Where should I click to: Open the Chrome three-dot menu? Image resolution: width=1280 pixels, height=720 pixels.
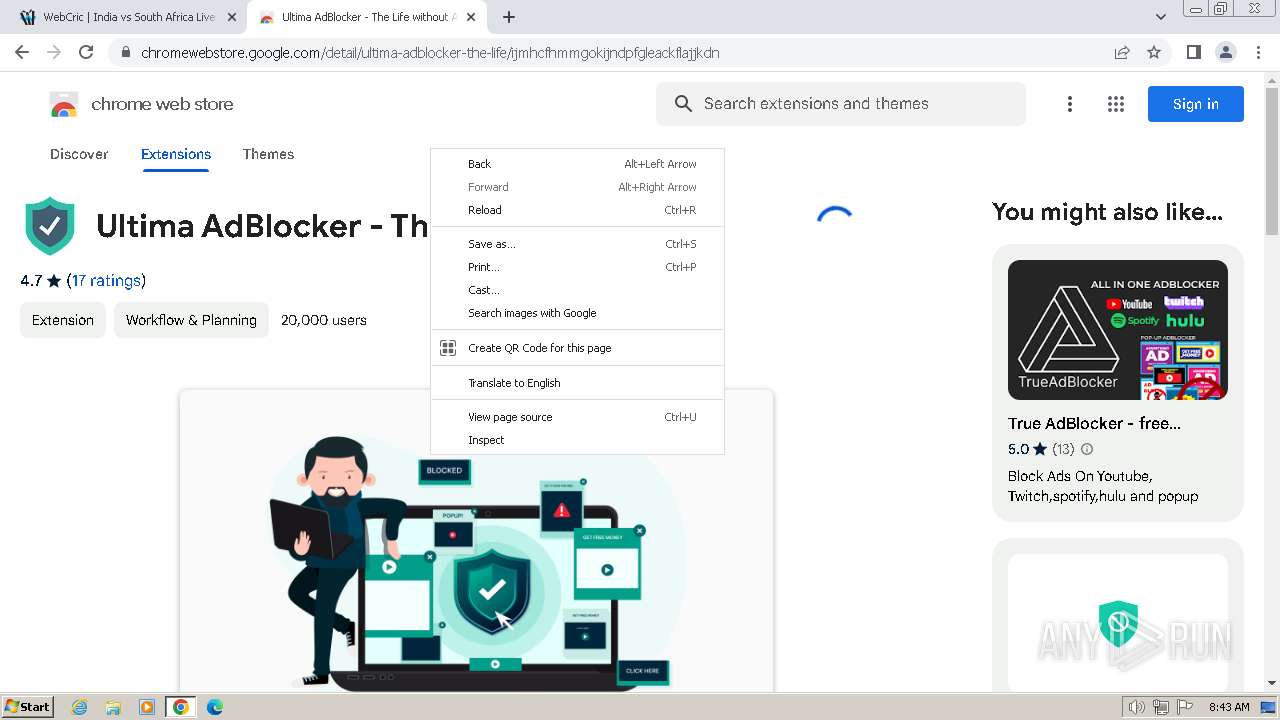tap(1258, 52)
